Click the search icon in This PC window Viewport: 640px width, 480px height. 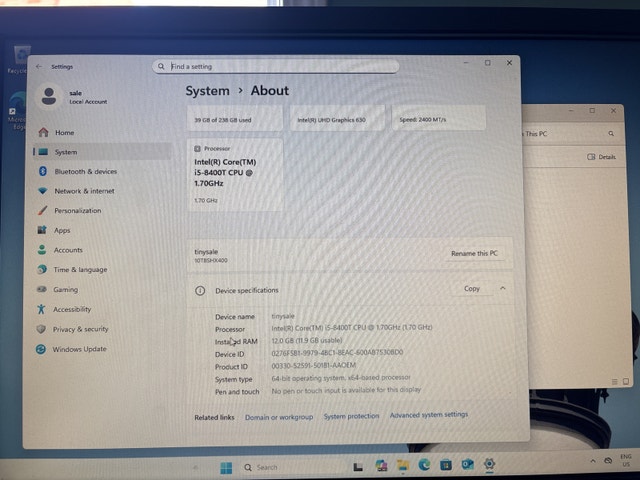(x=611, y=133)
